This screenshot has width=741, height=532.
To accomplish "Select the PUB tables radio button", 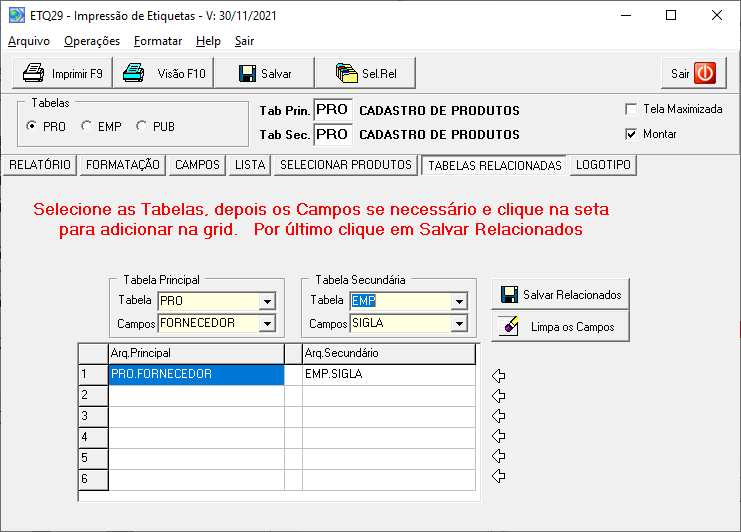I will click(141, 126).
